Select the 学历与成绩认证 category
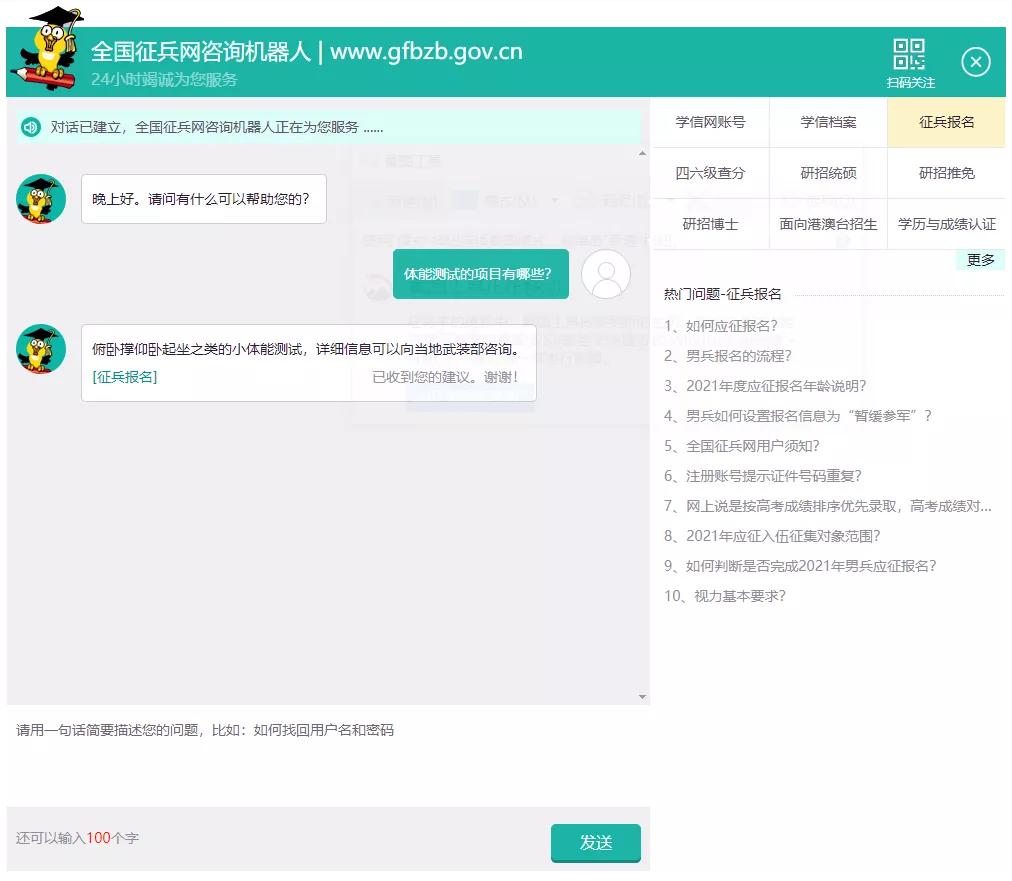 pos(946,224)
